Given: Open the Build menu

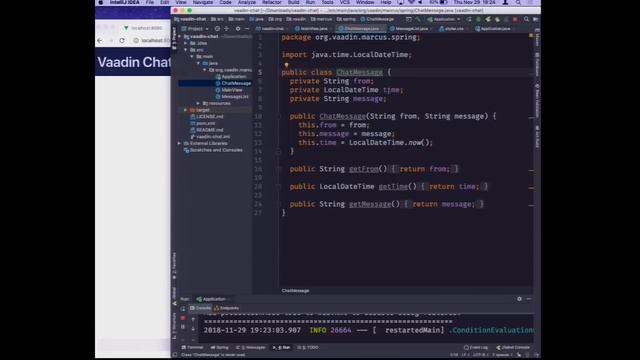Looking at the screenshot, I should coord(293,2).
